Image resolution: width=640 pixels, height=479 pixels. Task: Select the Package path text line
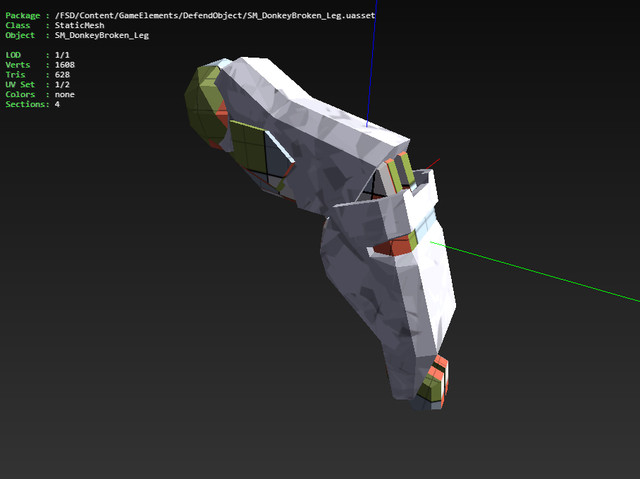(190, 16)
